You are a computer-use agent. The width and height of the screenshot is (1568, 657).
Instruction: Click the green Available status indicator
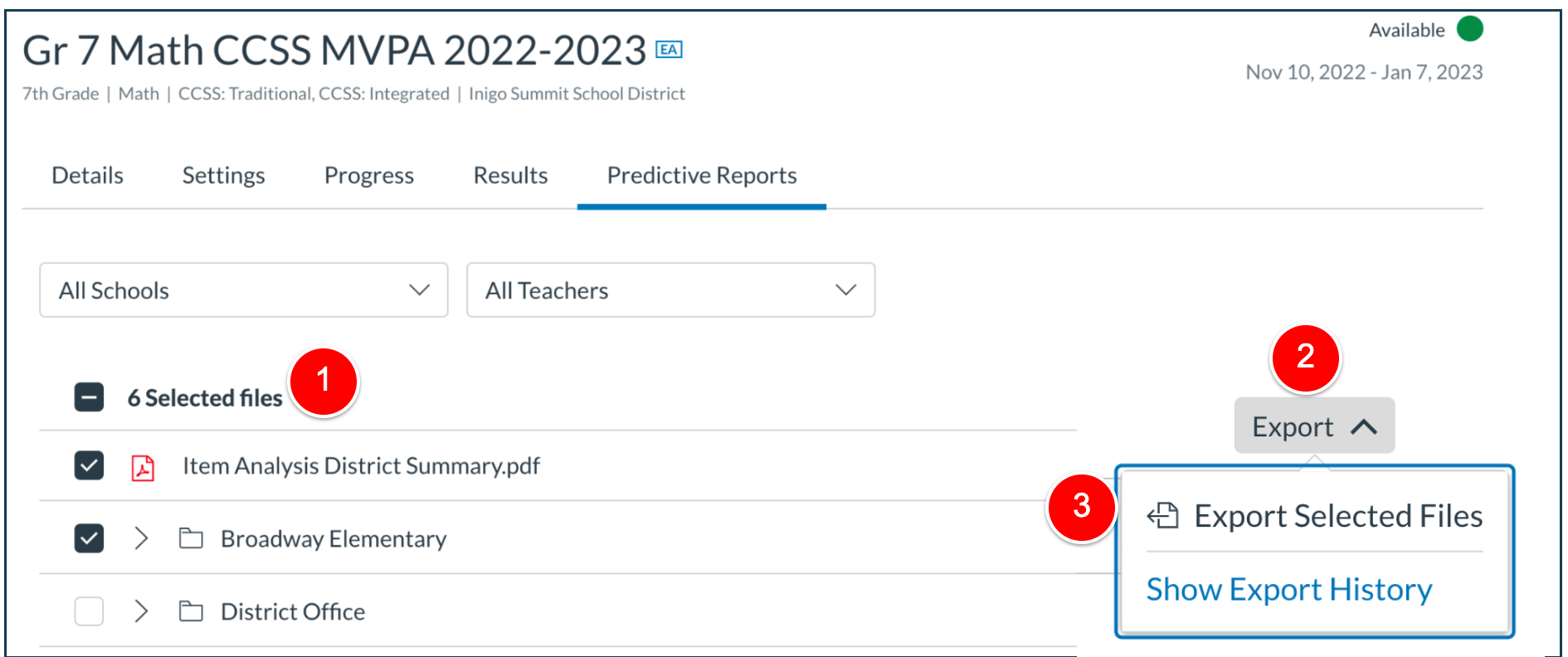click(1470, 29)
